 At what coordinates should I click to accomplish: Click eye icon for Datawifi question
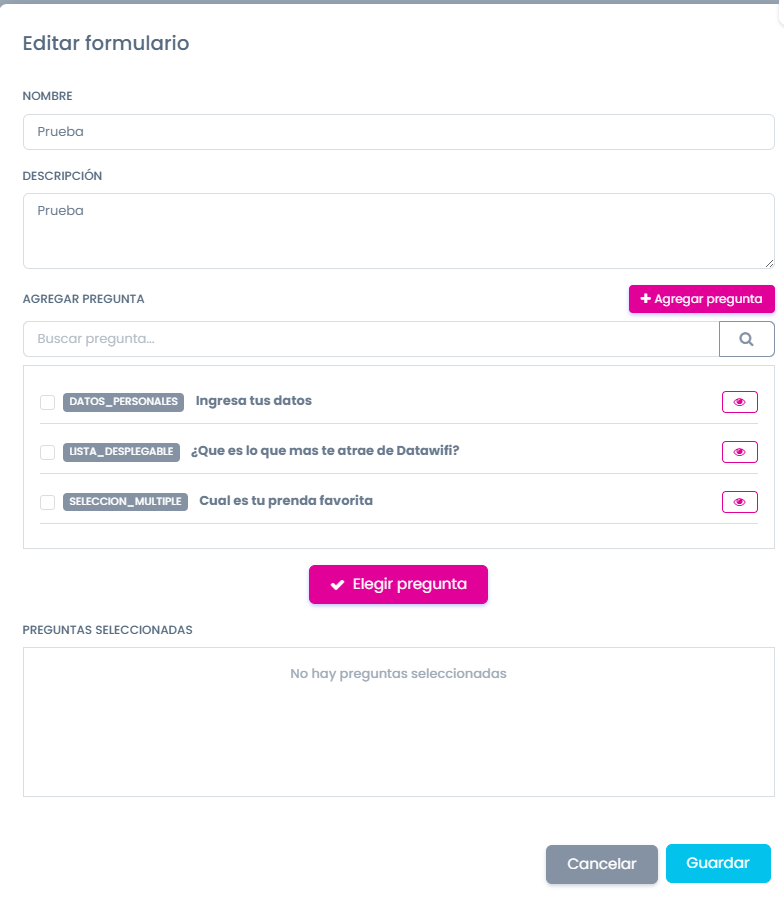740,452
